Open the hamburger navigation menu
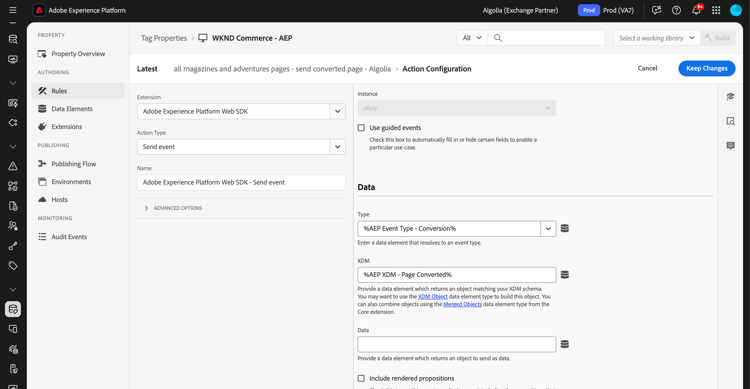This screenshot has width=750, height=389. (x=13, y=10)
